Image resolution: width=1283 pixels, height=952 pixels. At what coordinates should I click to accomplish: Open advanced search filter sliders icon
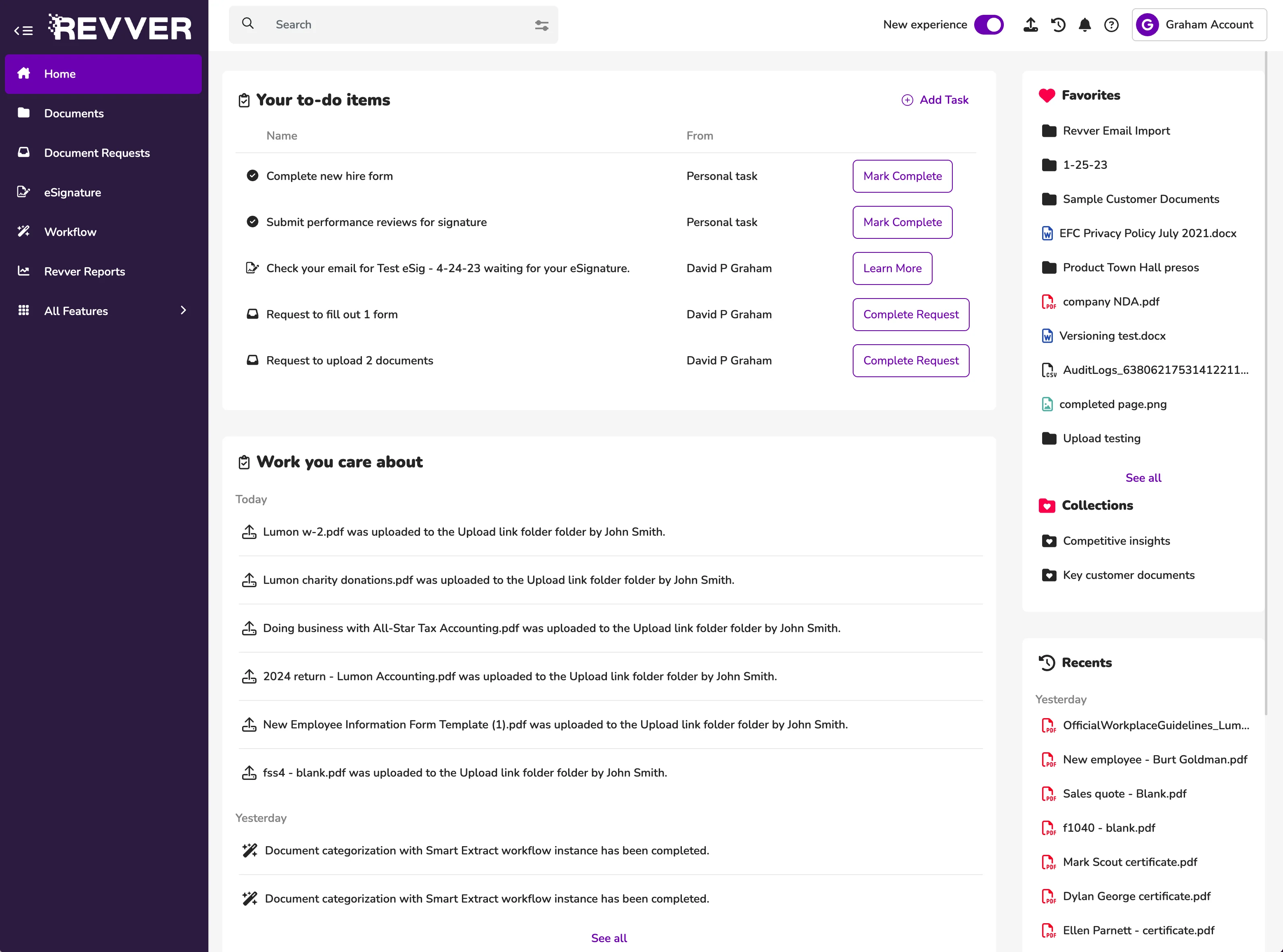pos(541,25)
